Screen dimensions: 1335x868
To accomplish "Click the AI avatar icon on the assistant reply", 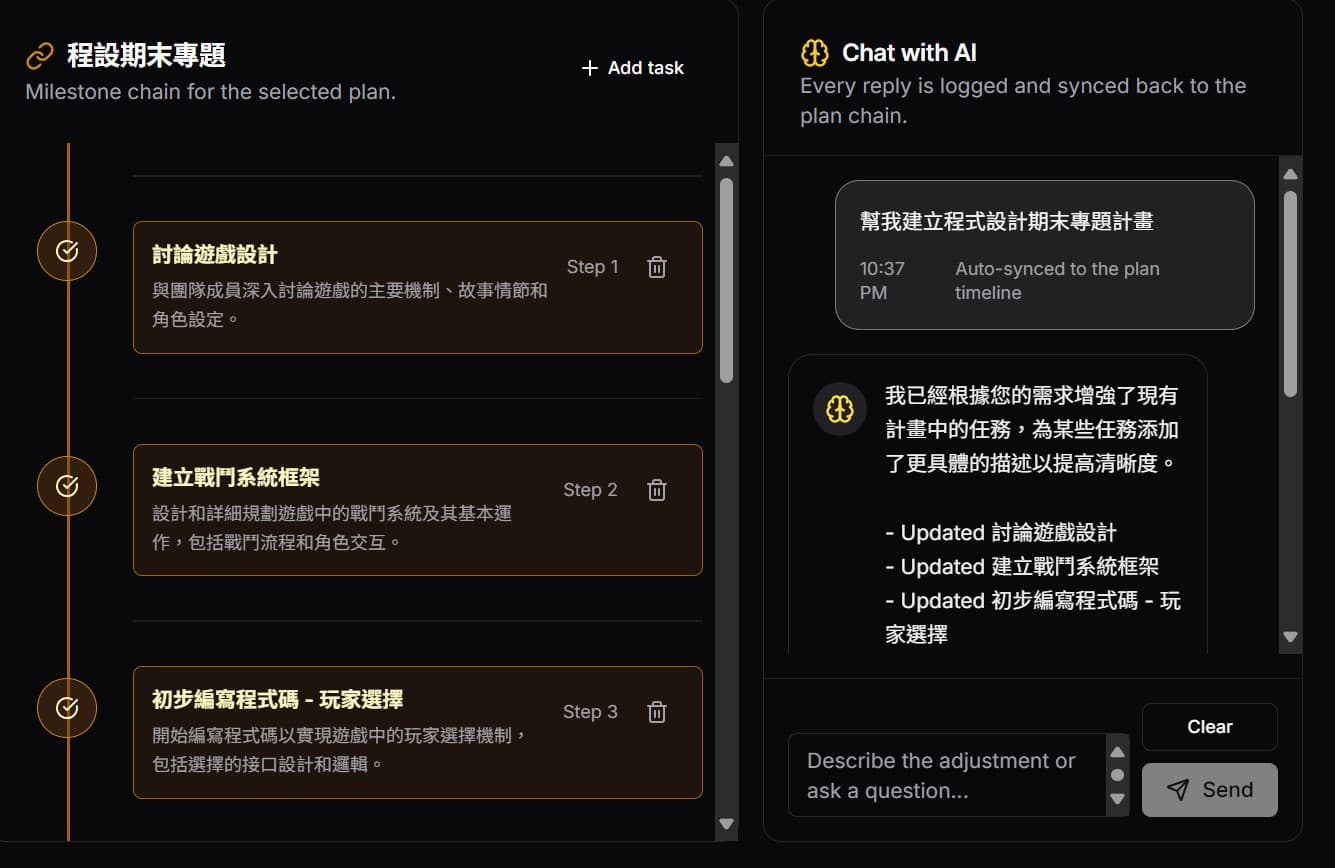I will [839, 409].
